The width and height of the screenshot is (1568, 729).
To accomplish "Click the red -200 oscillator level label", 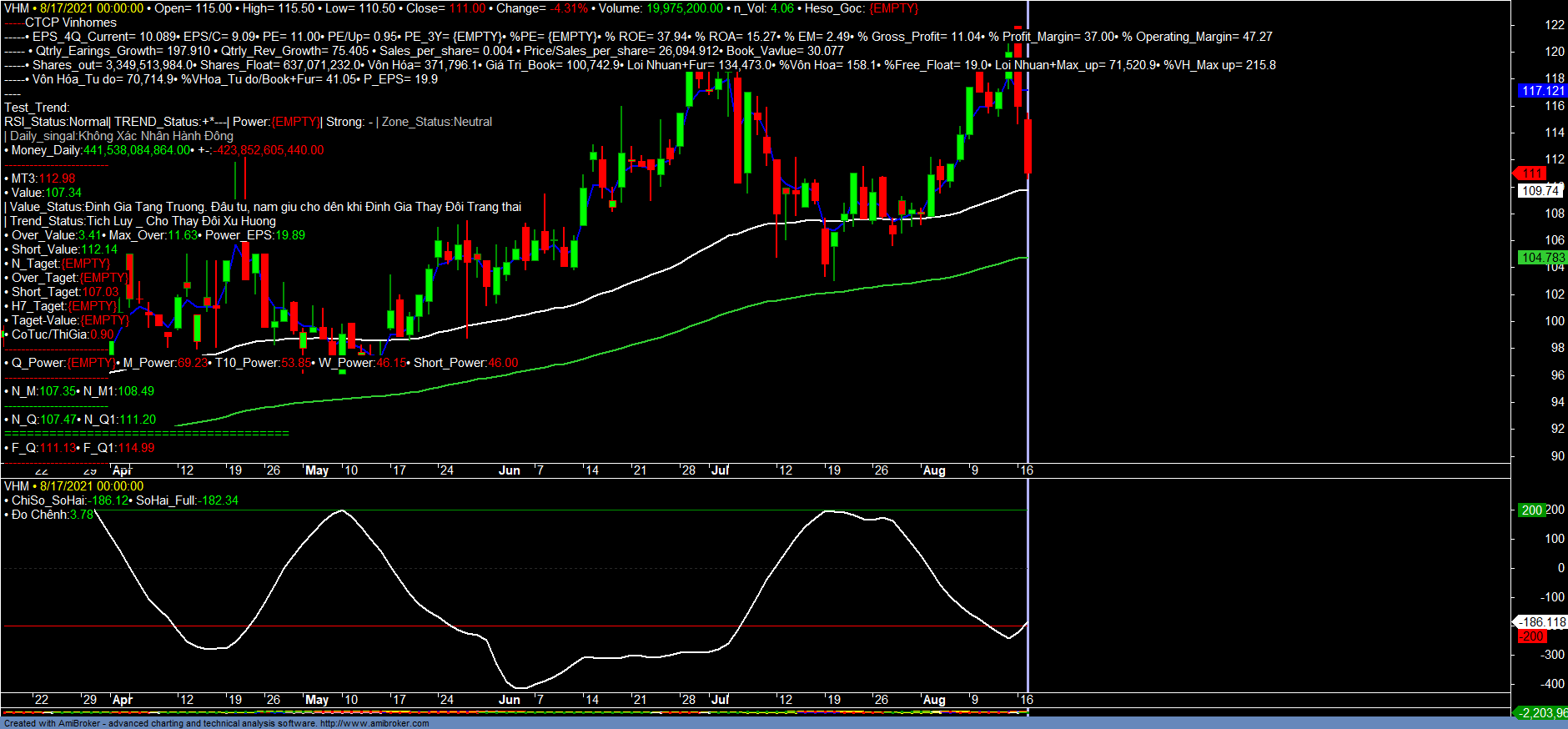I will click(x=1531, y=636).
